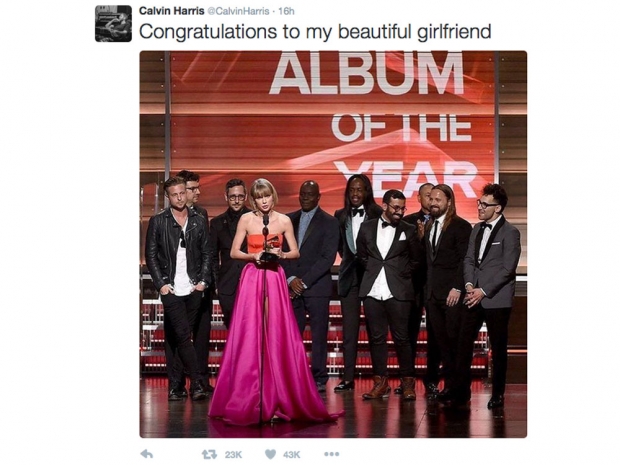This screenshot has height=465, width=620.
Task: Click the long-haired man with black tie
Action: coord(446,293)
